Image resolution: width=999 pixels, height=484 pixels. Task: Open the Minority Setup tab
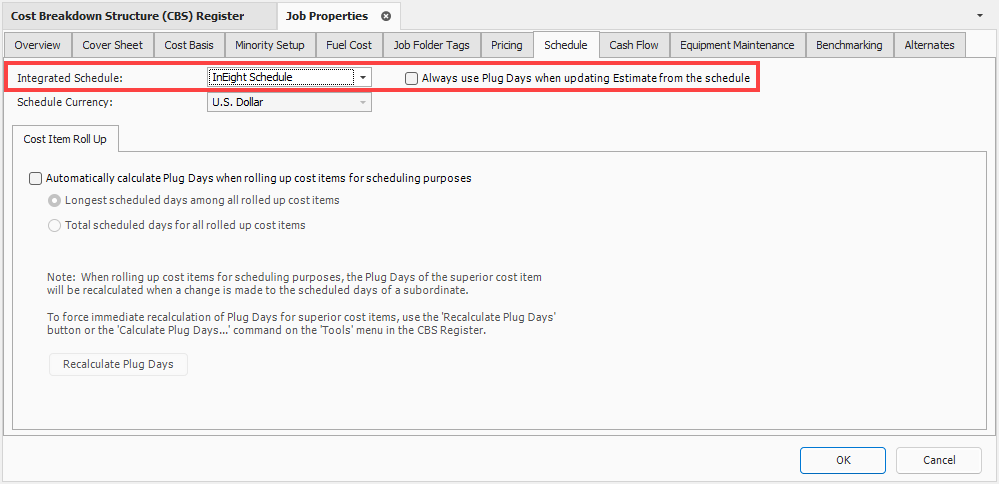[270, 45]
